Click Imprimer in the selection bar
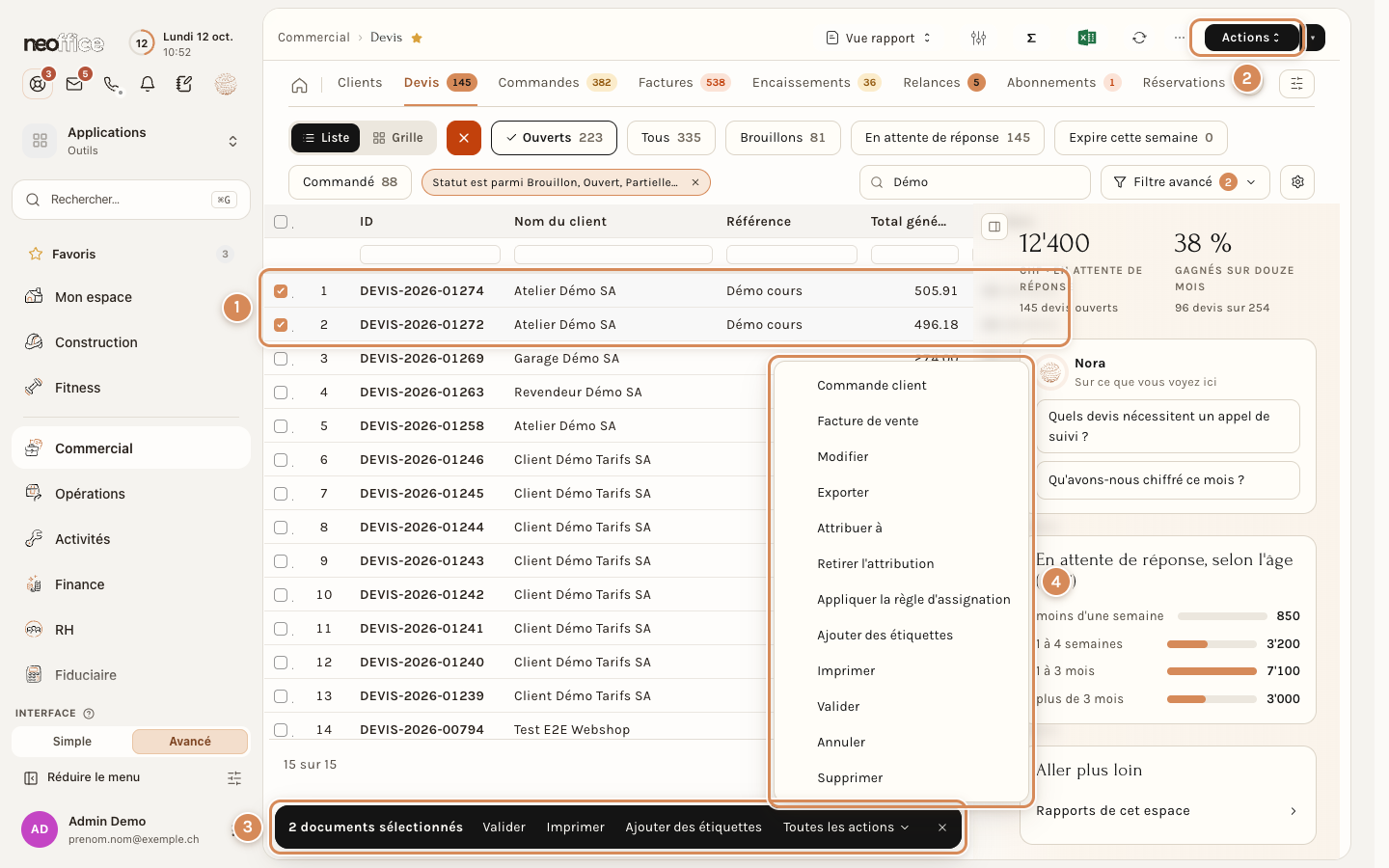1389x868 pixels. click(x=576, y=827)
